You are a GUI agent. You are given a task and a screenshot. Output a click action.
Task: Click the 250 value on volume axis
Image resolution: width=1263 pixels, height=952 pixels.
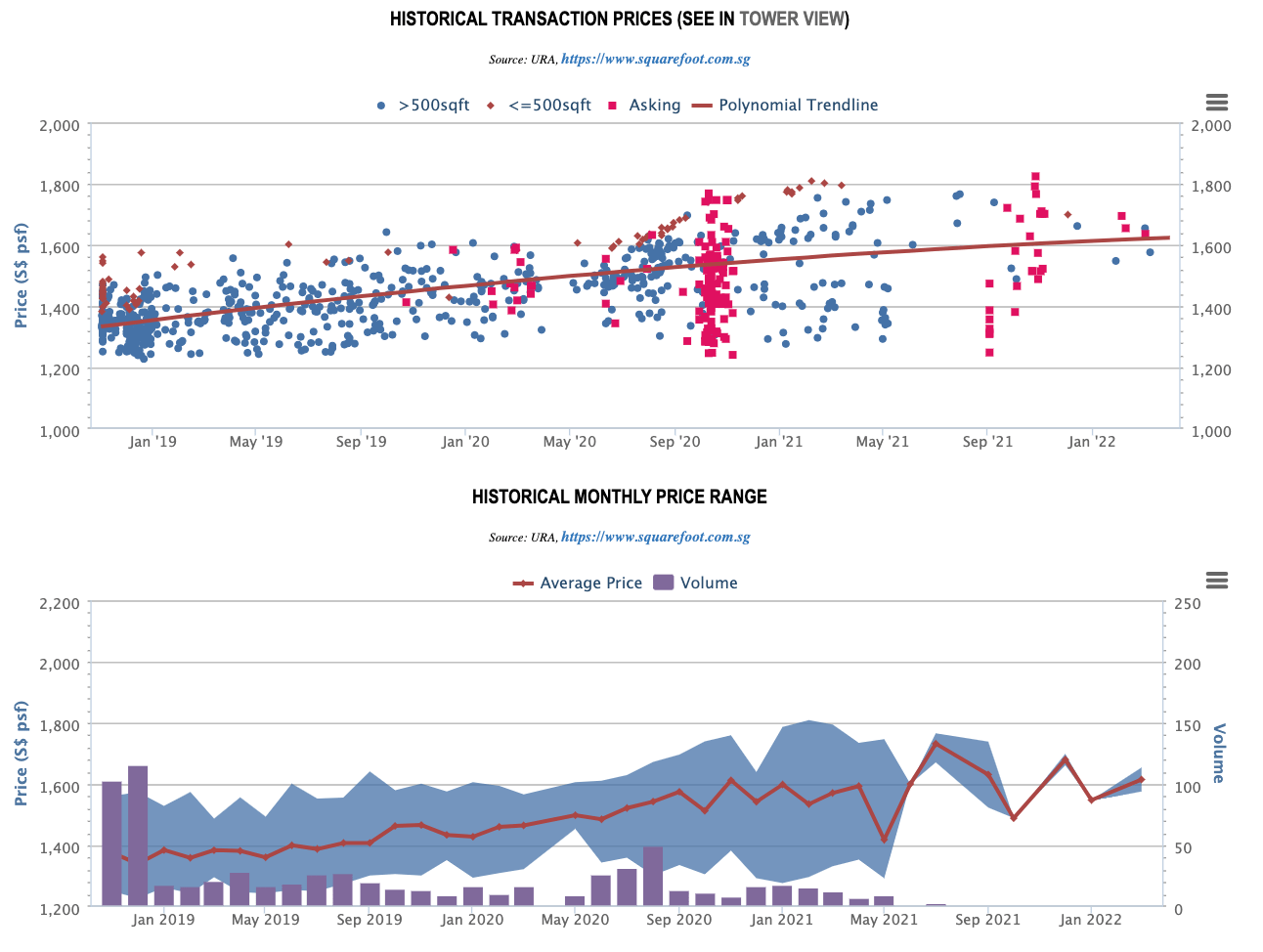pyautogui.click(x=1188, y=604)
